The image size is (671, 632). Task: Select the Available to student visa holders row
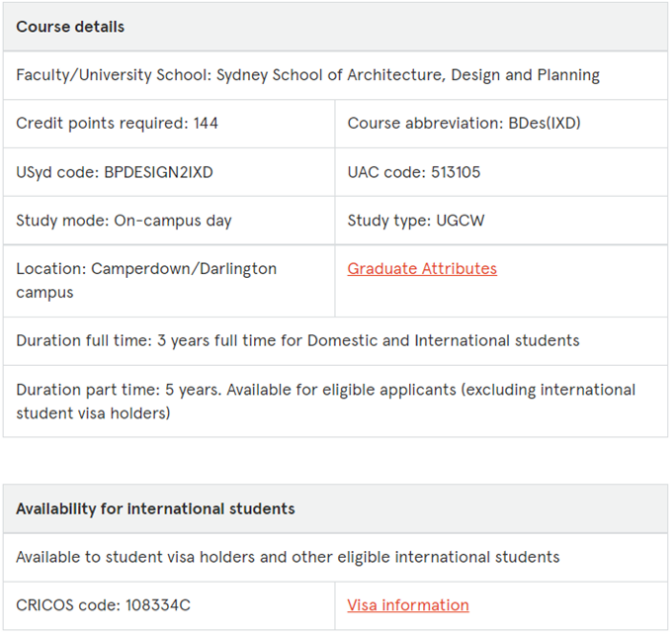click(288, 557)
